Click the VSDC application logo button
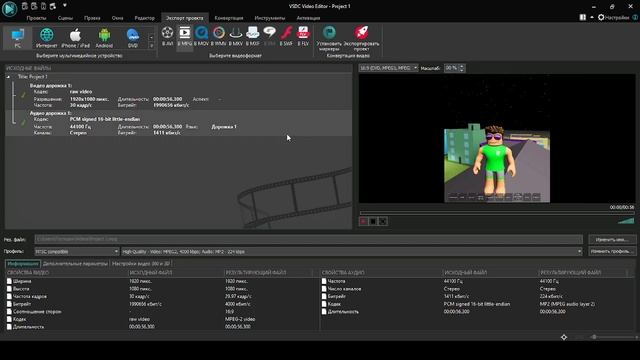 9,9
